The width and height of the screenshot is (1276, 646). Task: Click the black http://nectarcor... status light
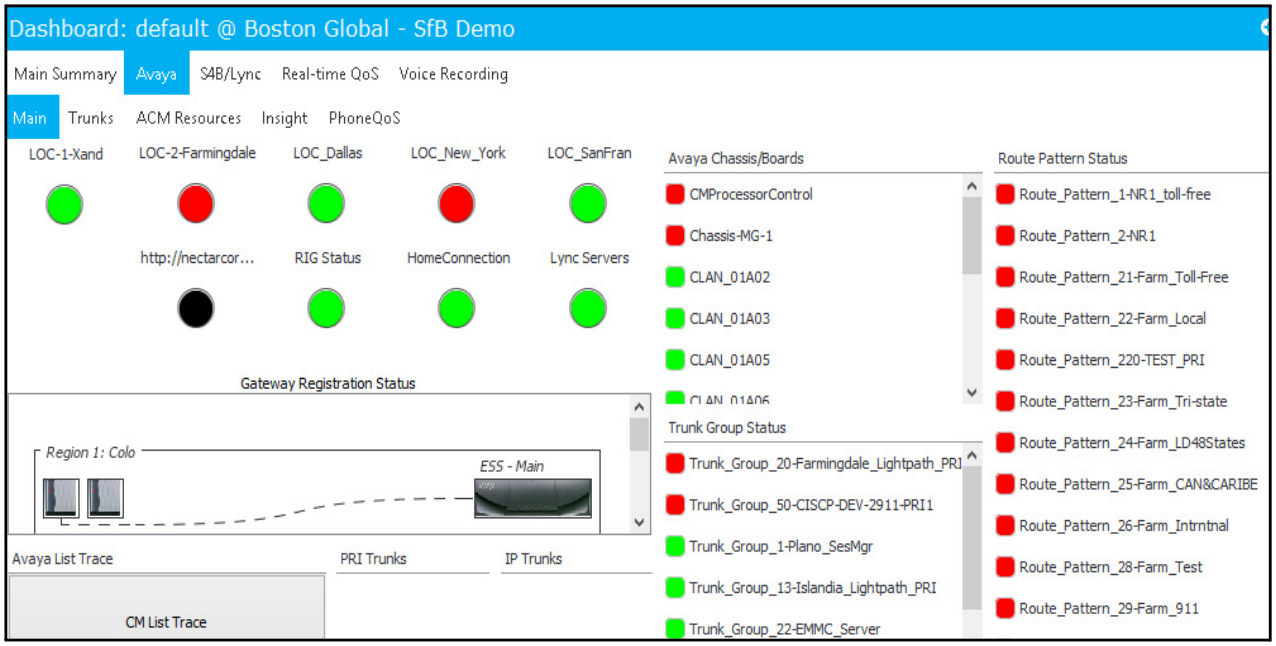click(x=196, y=308)
